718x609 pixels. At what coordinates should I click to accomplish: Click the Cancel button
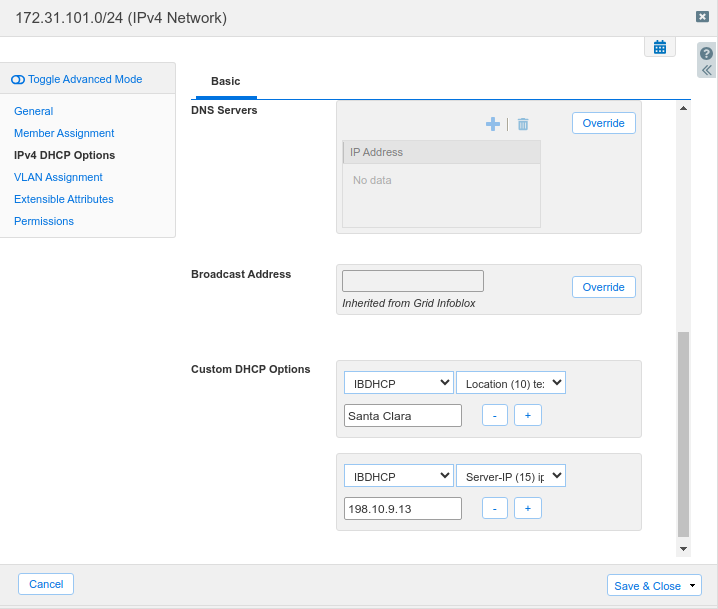(46, 584)
